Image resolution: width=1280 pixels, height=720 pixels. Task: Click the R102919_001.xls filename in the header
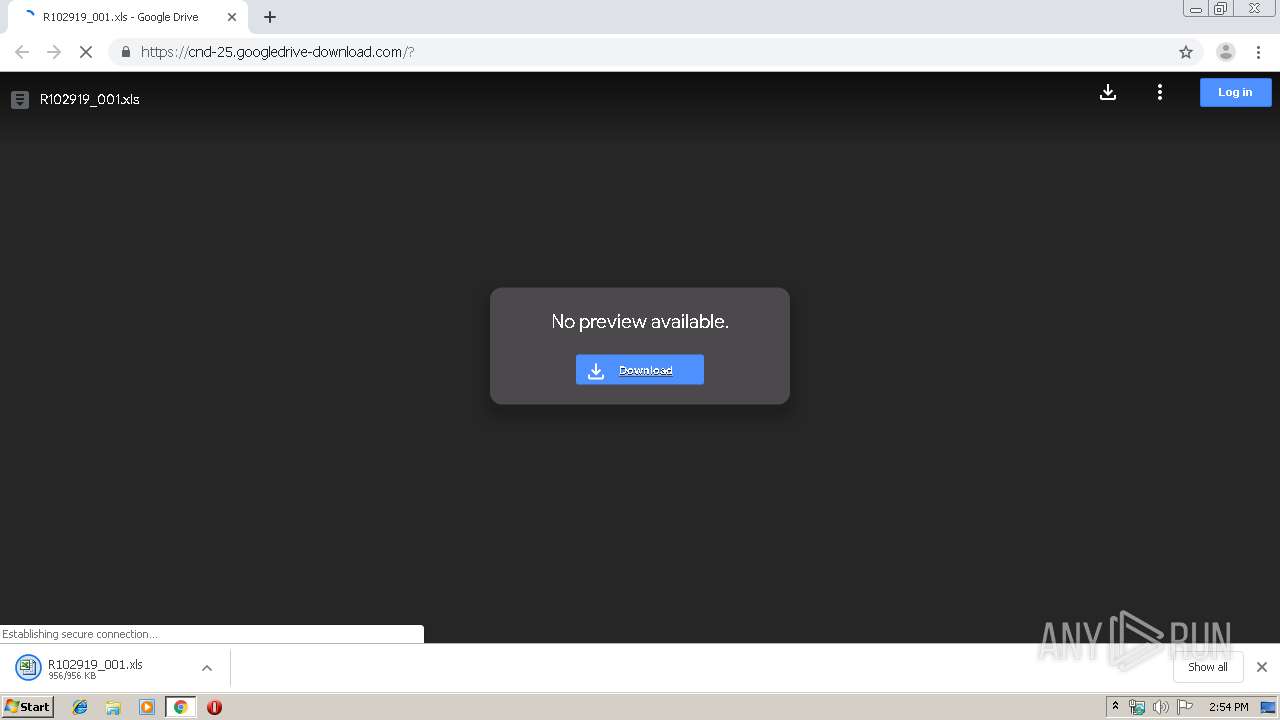(x=90, y=99)
